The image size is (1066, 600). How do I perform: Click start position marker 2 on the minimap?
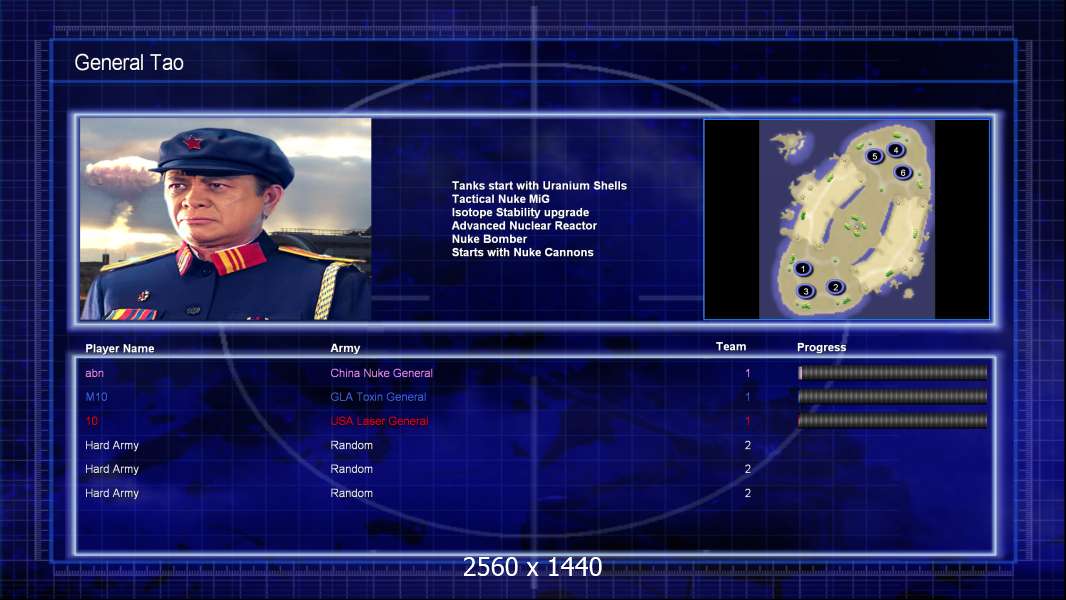tap(836, 287)
